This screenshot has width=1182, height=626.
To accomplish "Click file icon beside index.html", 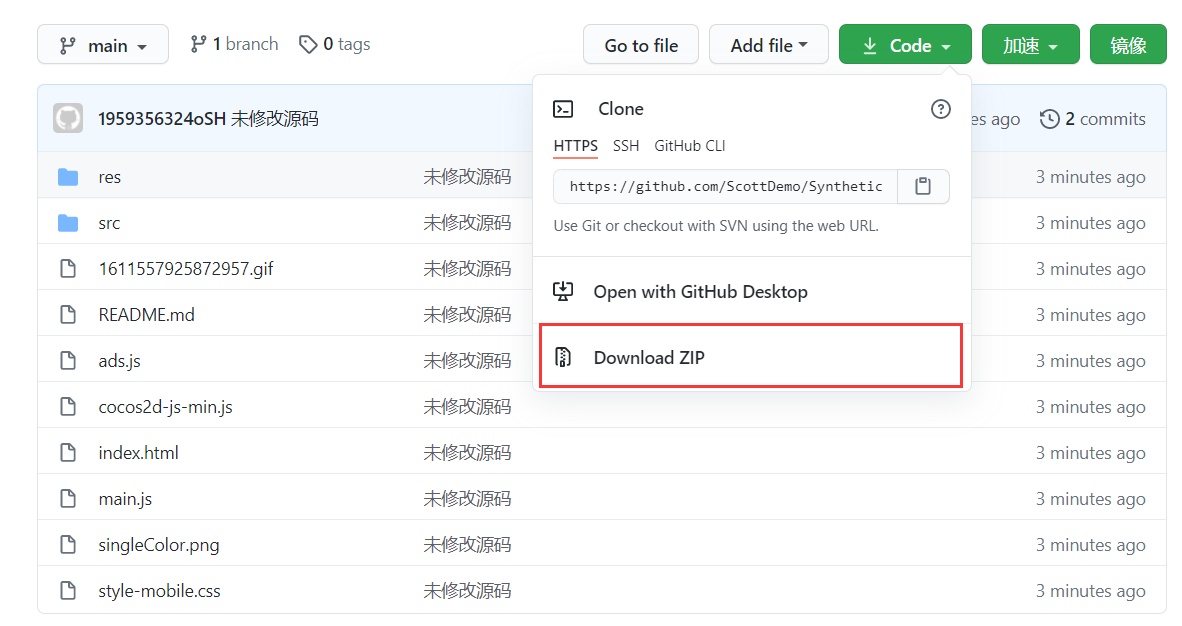I will click(68, 453).
